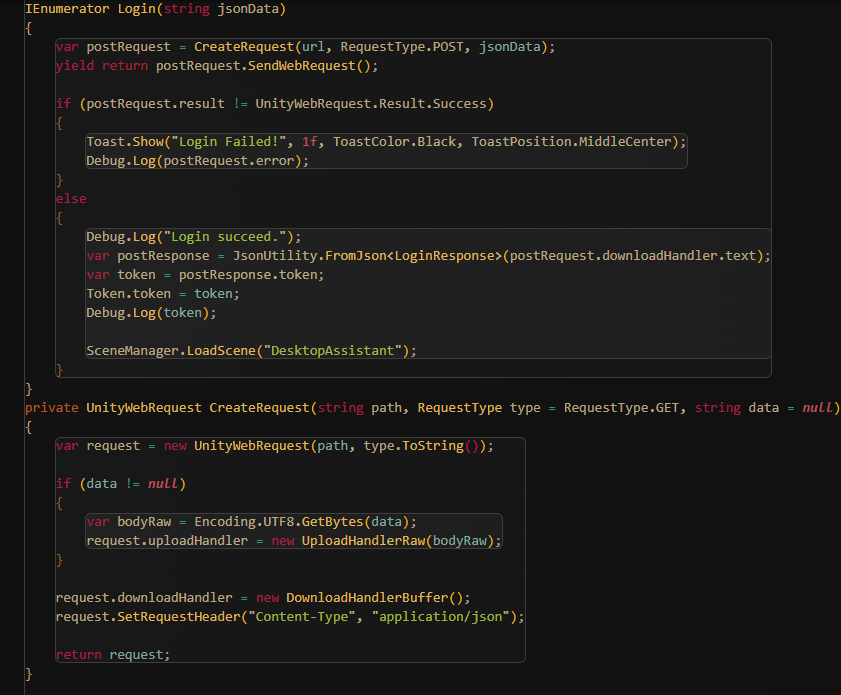Click 'postRequest.downloadHandler.text' argument
Viewport: 841px width, 695px height.
pyautogui.click(x=632, y=256)
